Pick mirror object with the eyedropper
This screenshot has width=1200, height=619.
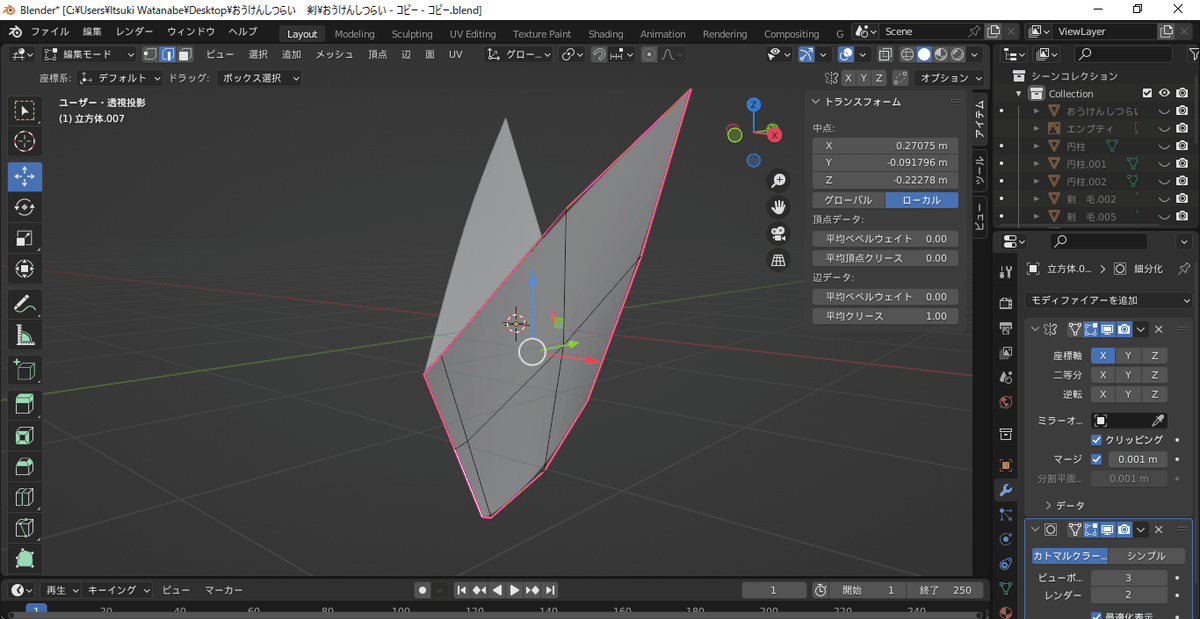pyautogui.click(x=1158, y=421)
